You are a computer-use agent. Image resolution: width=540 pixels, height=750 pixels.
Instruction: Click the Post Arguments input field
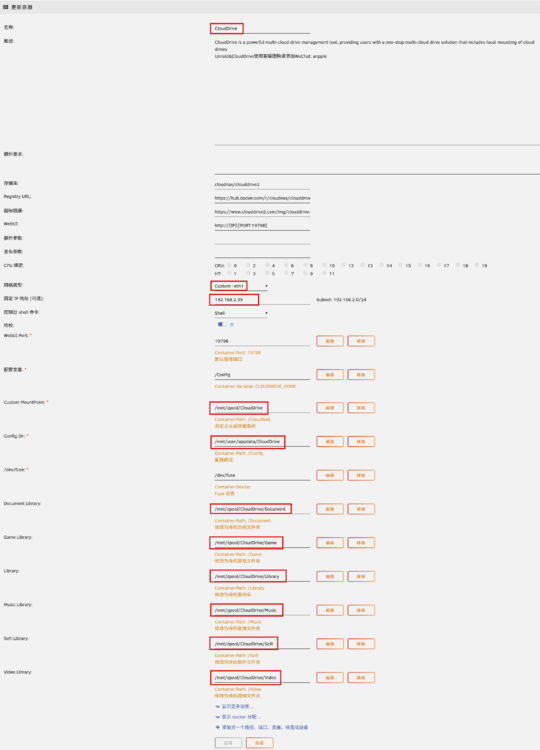click(x=262, y=253)
